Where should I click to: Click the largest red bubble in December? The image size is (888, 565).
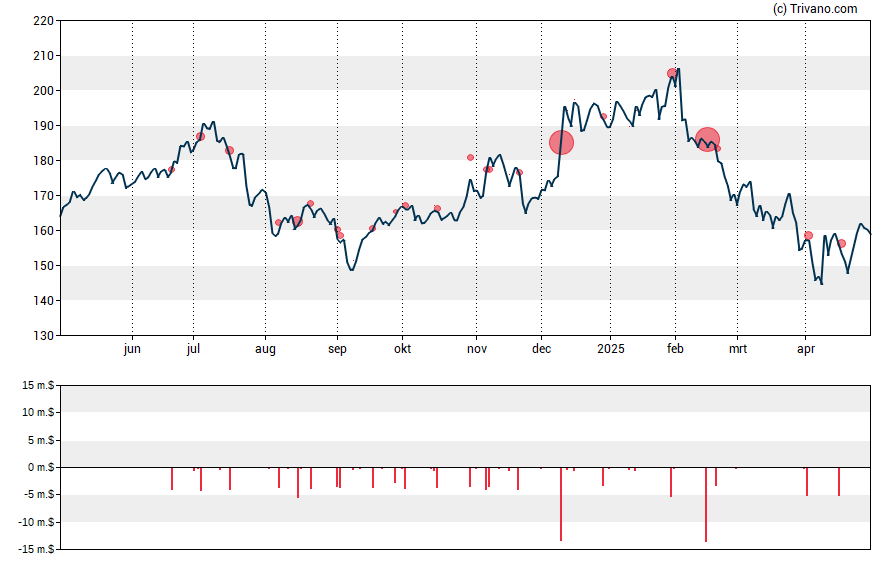pos(561,142)
